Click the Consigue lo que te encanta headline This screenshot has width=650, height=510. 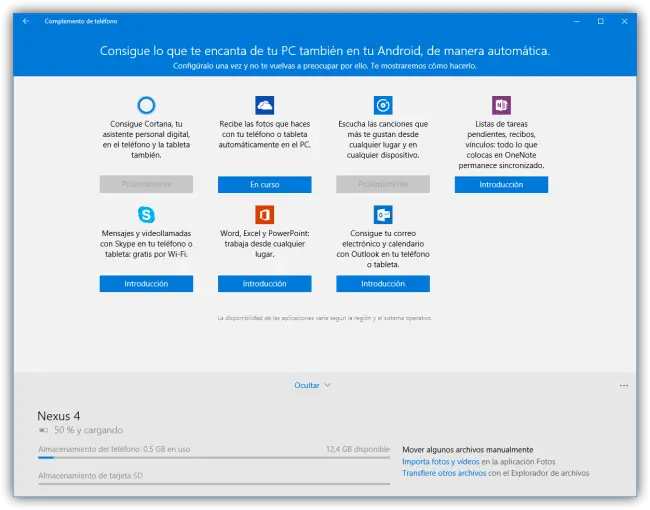click(x=325, y=51)
